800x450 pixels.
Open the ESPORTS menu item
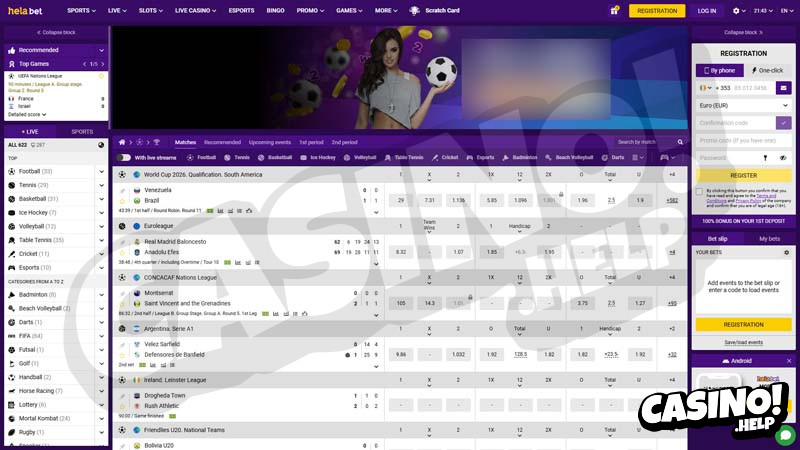(x=241, y=10)
